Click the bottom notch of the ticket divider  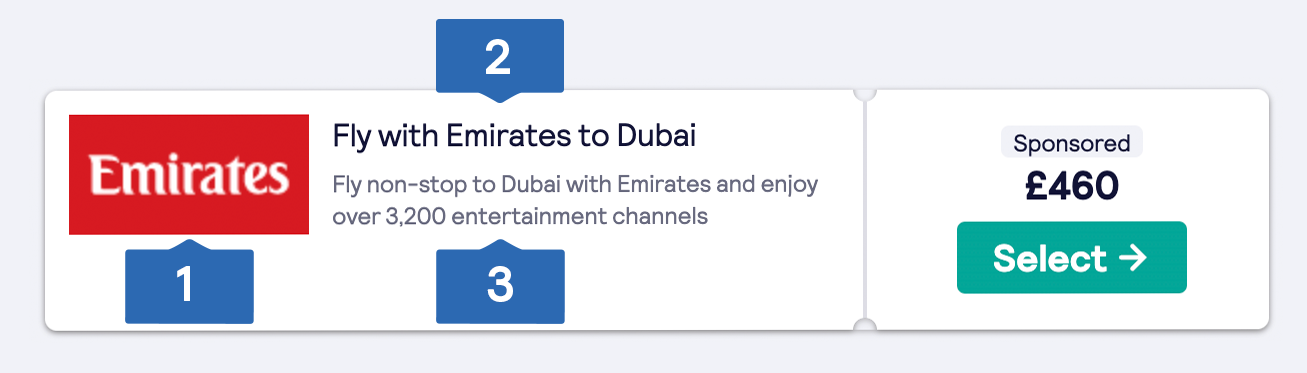pyautogui.click(x=865, y=326)
